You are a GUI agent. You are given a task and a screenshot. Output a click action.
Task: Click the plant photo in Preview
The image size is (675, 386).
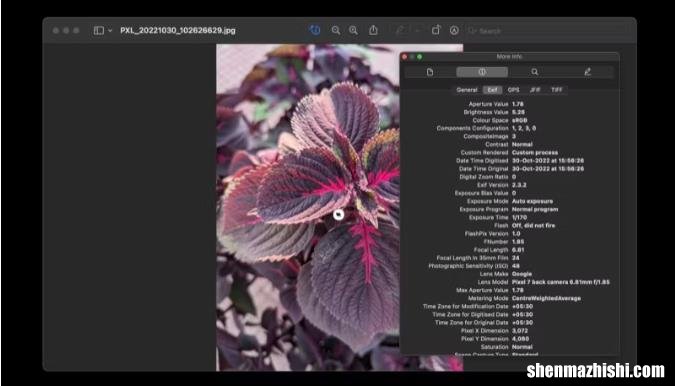tap(308, 207)
